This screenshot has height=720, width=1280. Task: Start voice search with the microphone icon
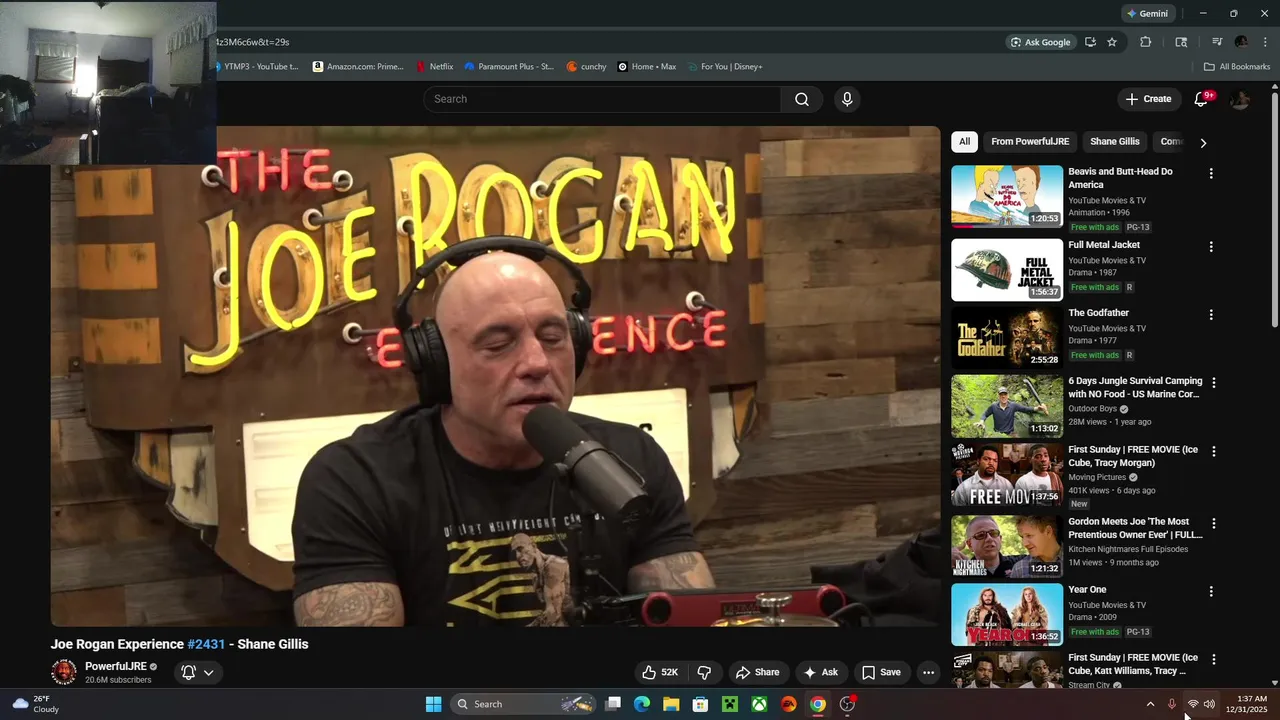(847, 99)
